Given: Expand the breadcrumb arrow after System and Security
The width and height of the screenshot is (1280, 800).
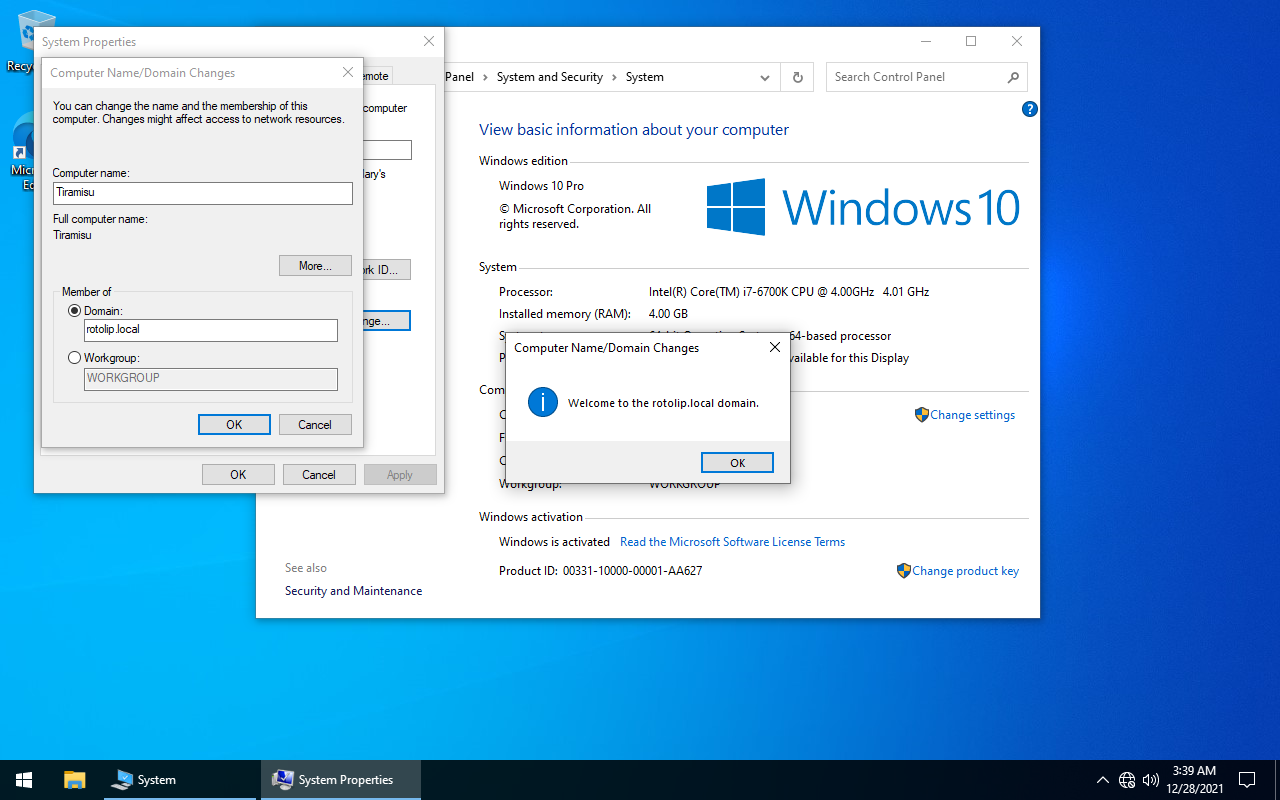Looking at the screenshot, I should point(614,77).
